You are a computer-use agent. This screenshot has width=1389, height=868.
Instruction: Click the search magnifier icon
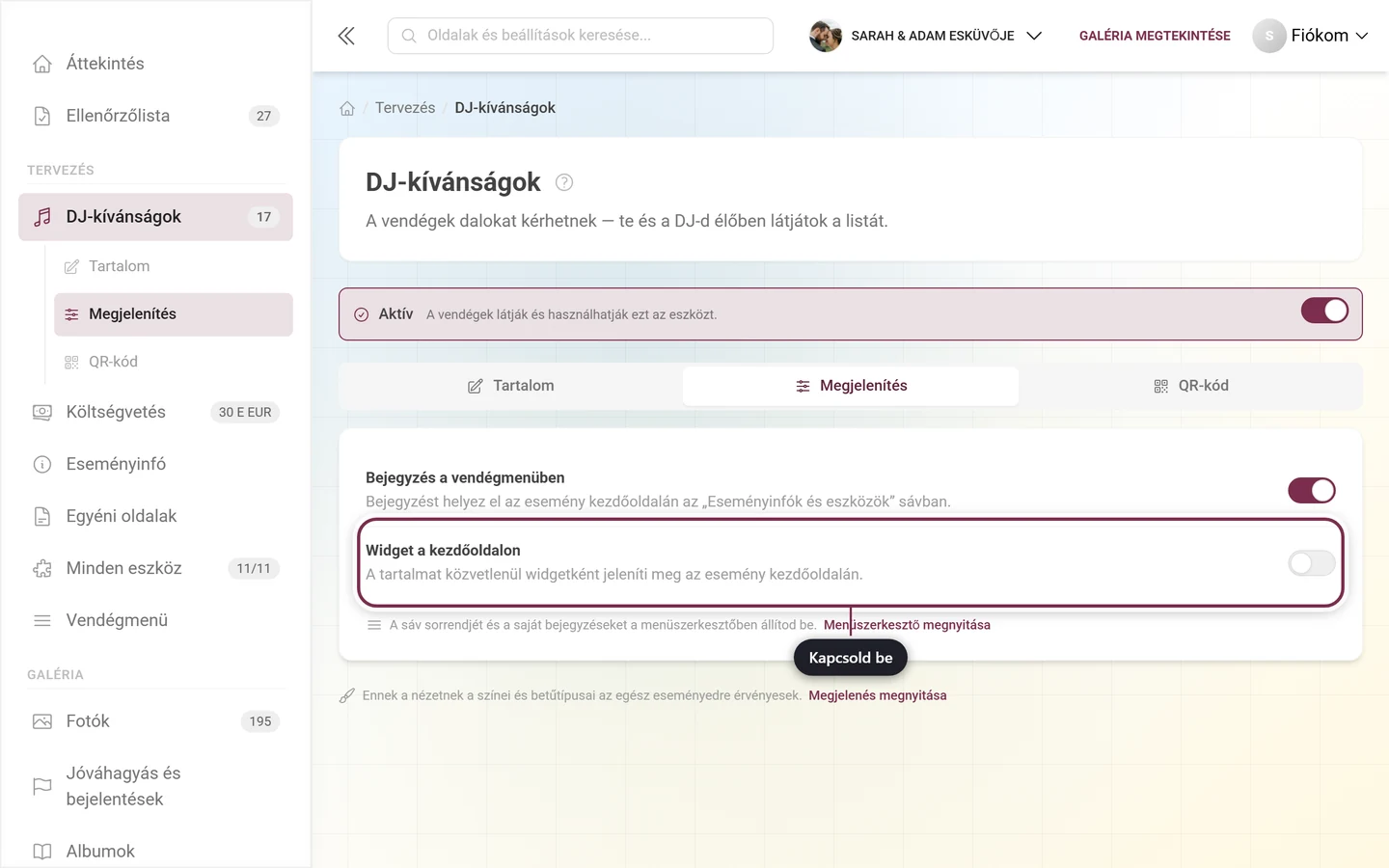pos(409,36)
